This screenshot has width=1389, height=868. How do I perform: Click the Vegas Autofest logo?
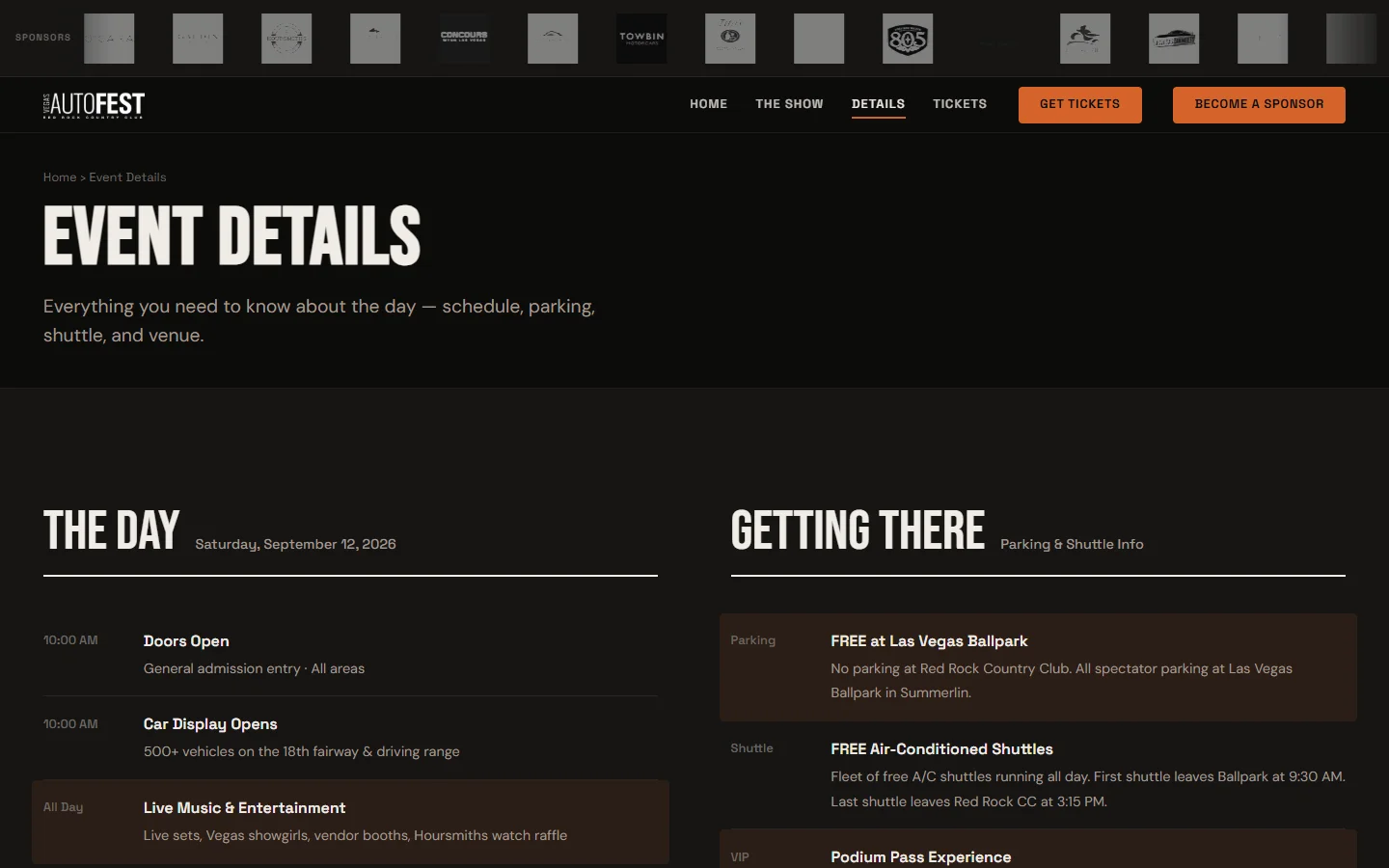(x=94, y=105)
